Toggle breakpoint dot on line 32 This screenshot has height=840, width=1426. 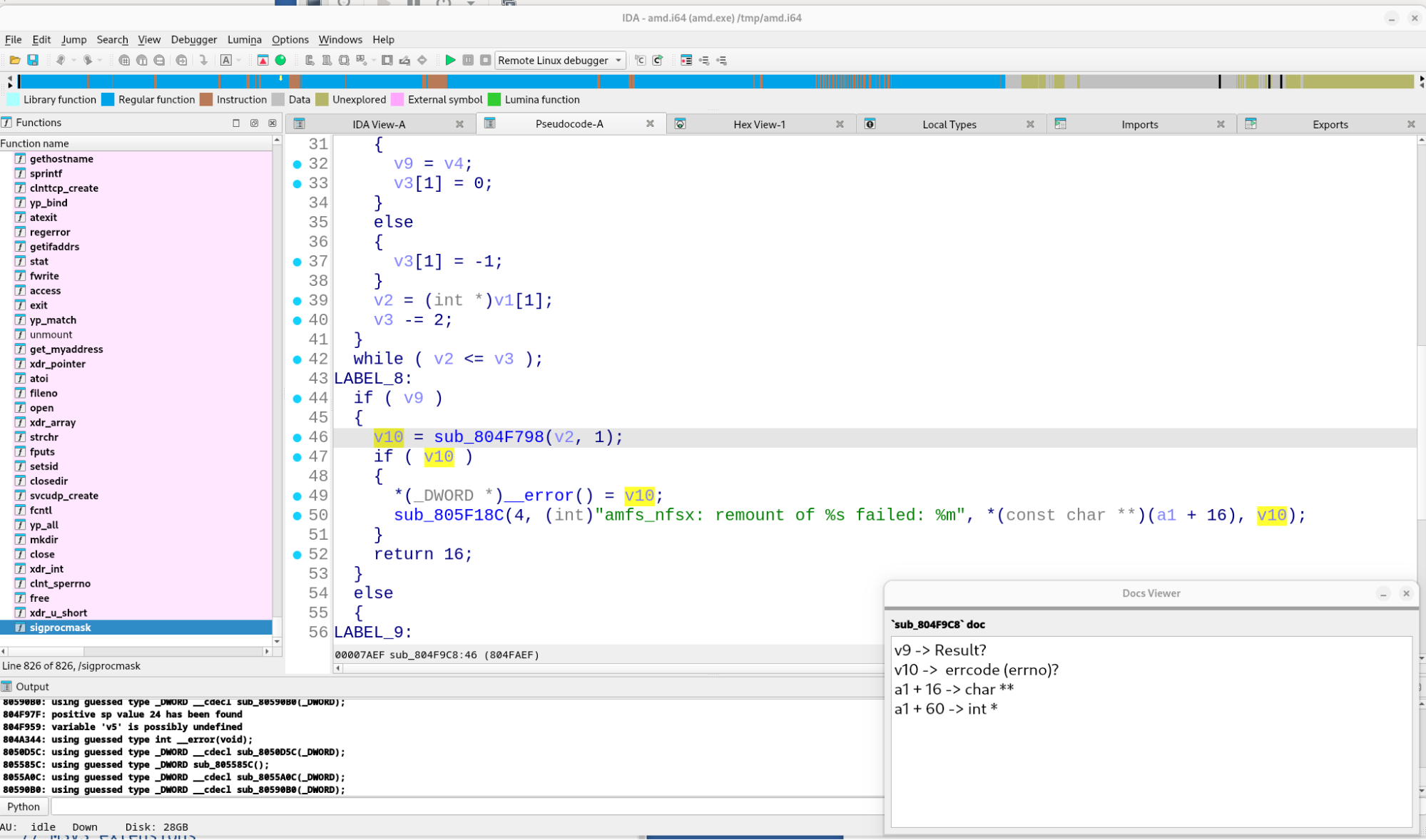pyautogui.click(x=297, y=164)
